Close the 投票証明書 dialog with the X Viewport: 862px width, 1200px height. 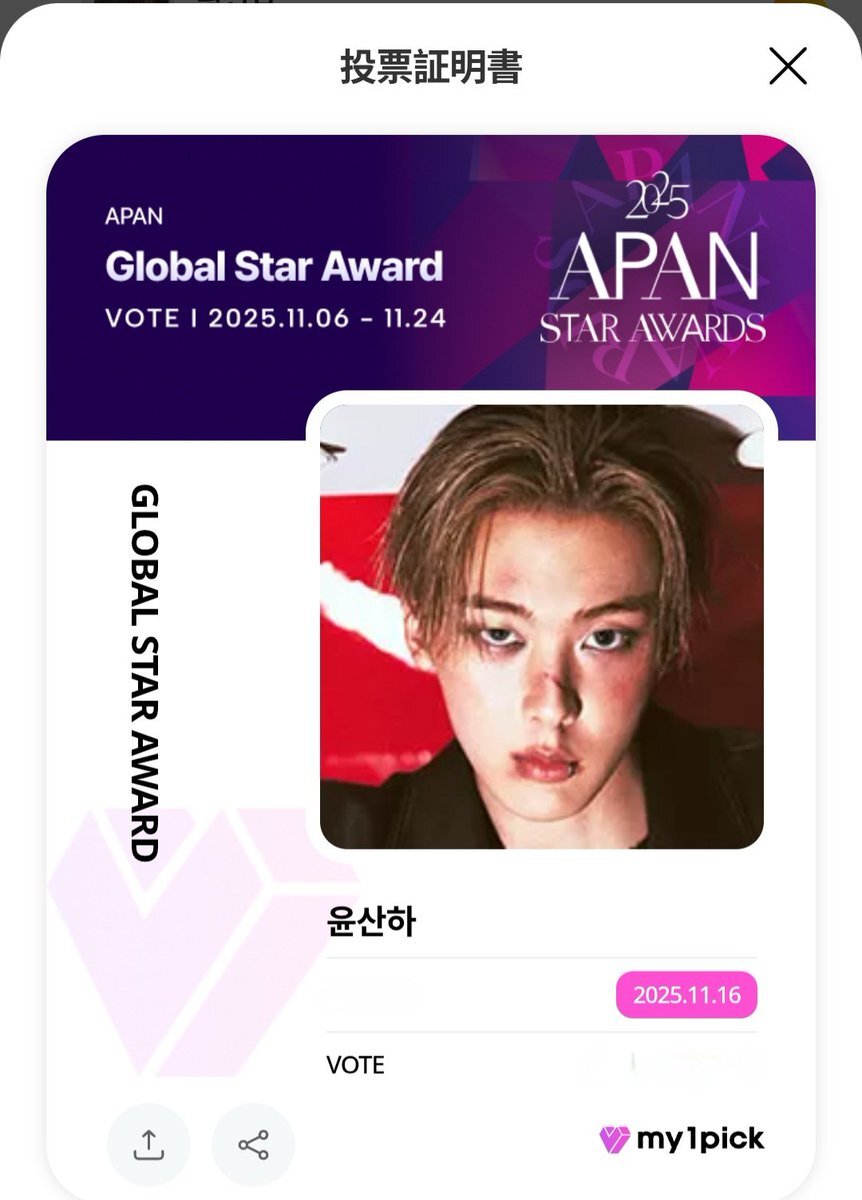tap(787, 67)
